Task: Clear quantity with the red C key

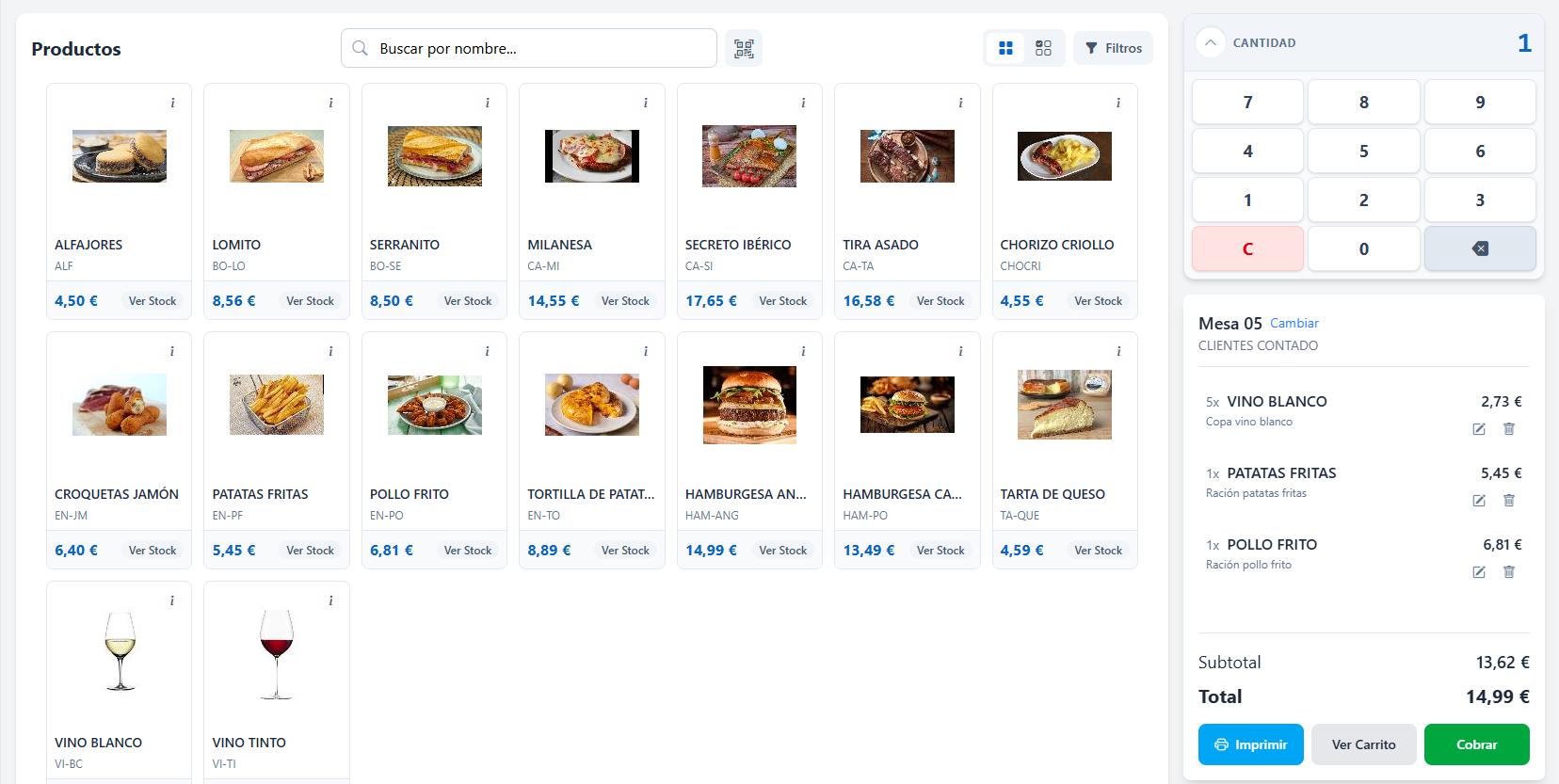Action: 1247,248
